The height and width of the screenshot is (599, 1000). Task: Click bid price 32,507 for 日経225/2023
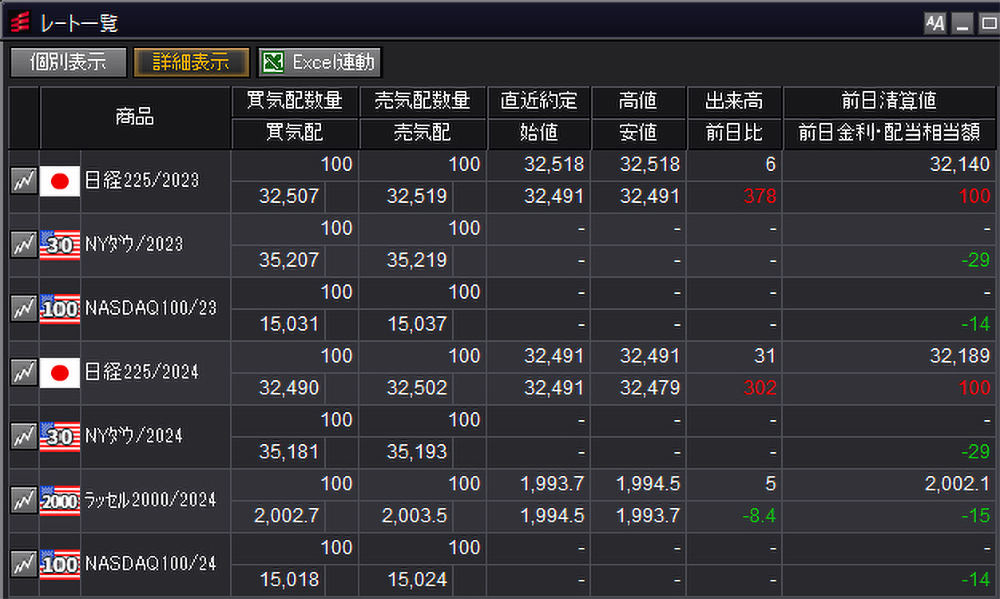pyautogui.click(x=289, y=196)
